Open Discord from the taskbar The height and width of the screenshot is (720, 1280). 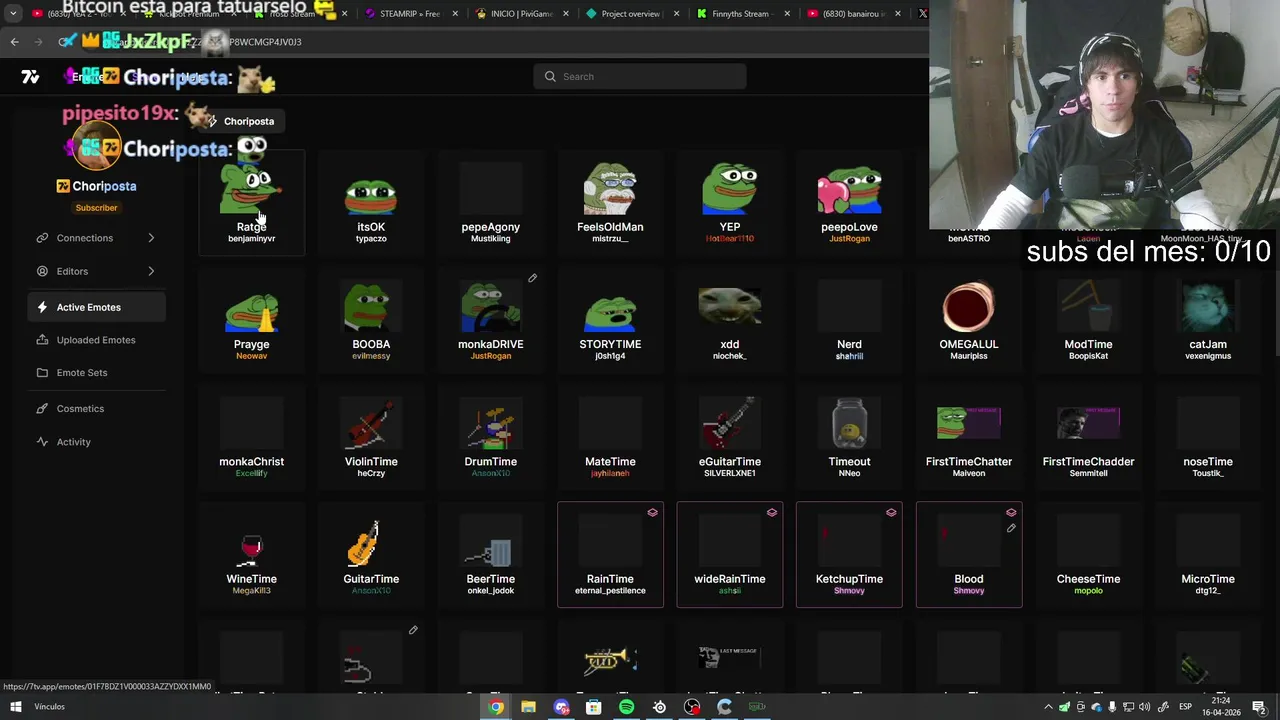click(x=561, y=707)
